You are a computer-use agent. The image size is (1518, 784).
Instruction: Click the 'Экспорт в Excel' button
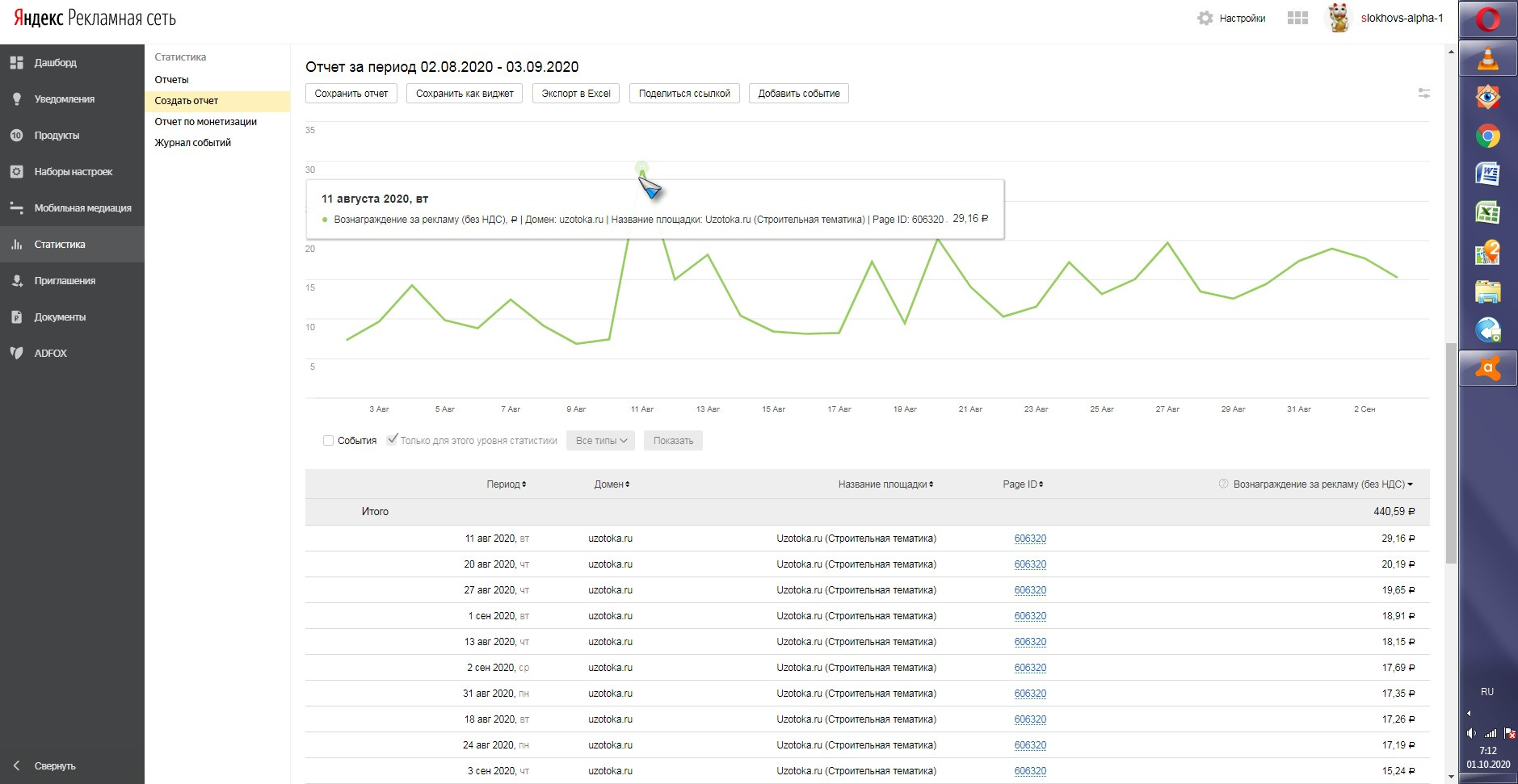coord(575,94)
